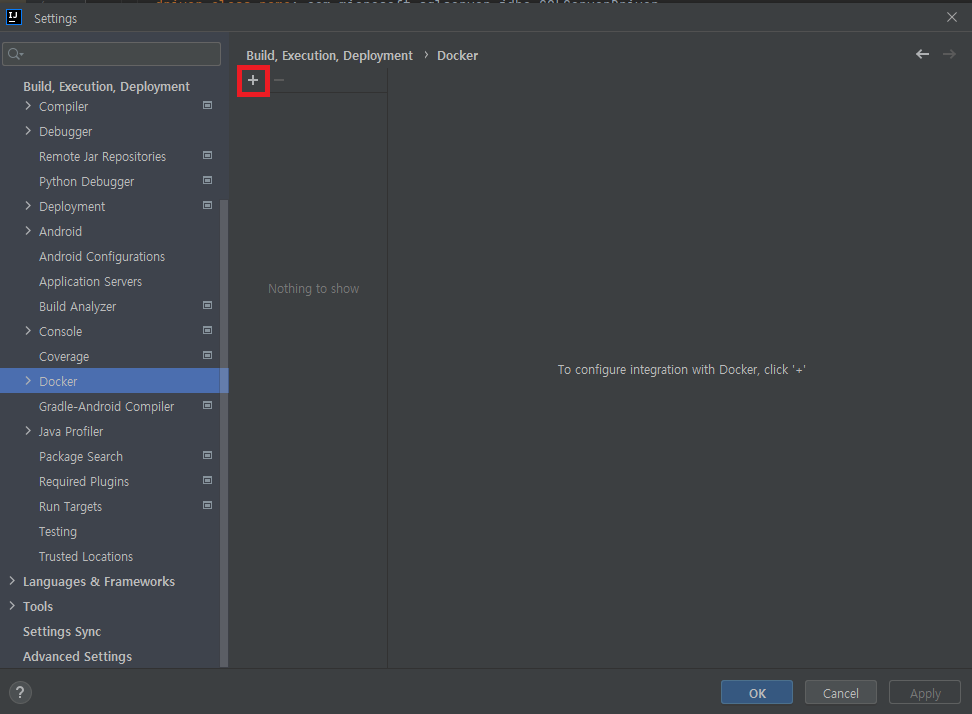Click project-level icon beside Python Debugger
The image size is (972, 714).
208,180
